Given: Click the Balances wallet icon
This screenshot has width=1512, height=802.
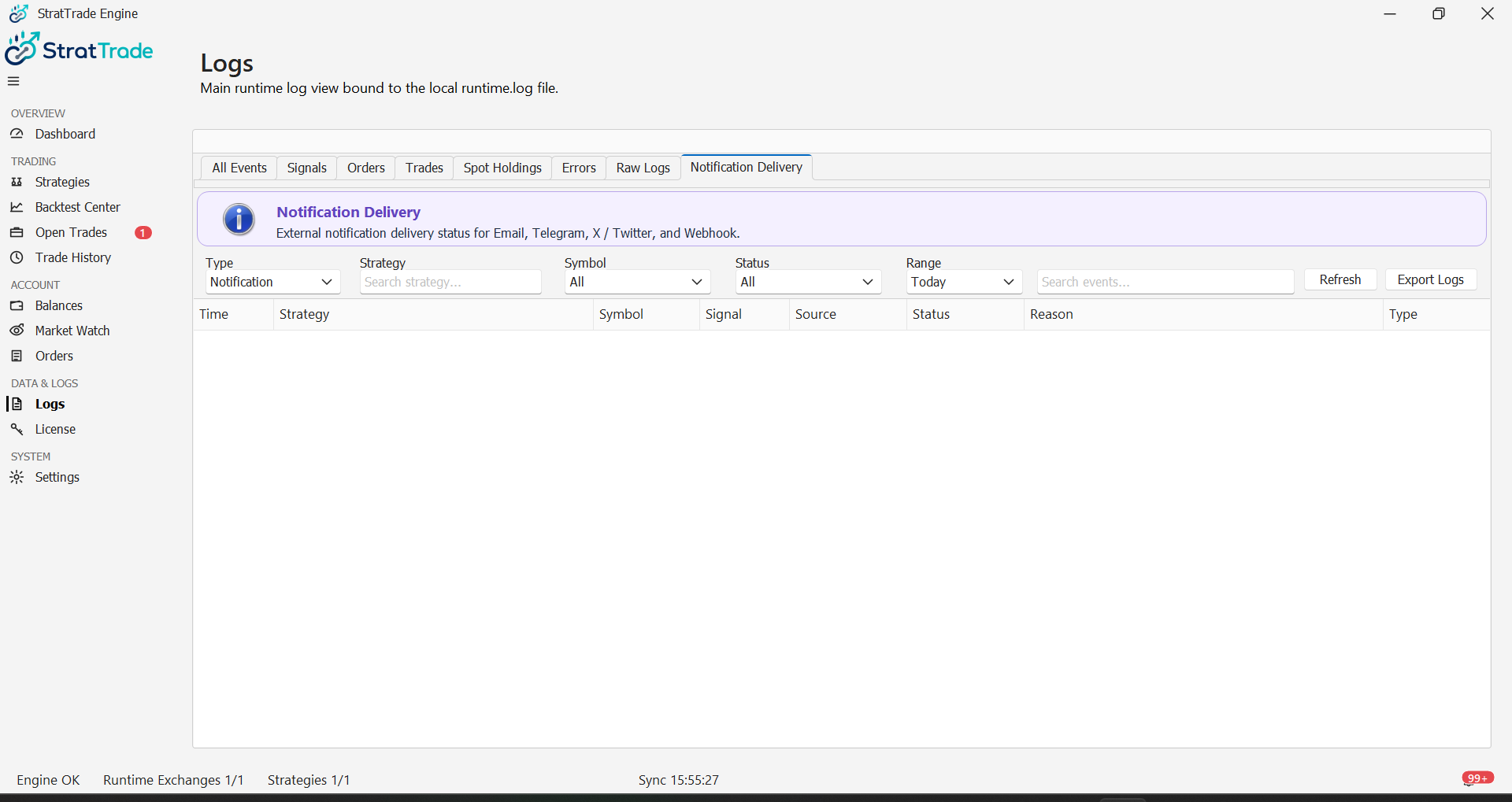Looking at the screenshot, I should (17, 305).
